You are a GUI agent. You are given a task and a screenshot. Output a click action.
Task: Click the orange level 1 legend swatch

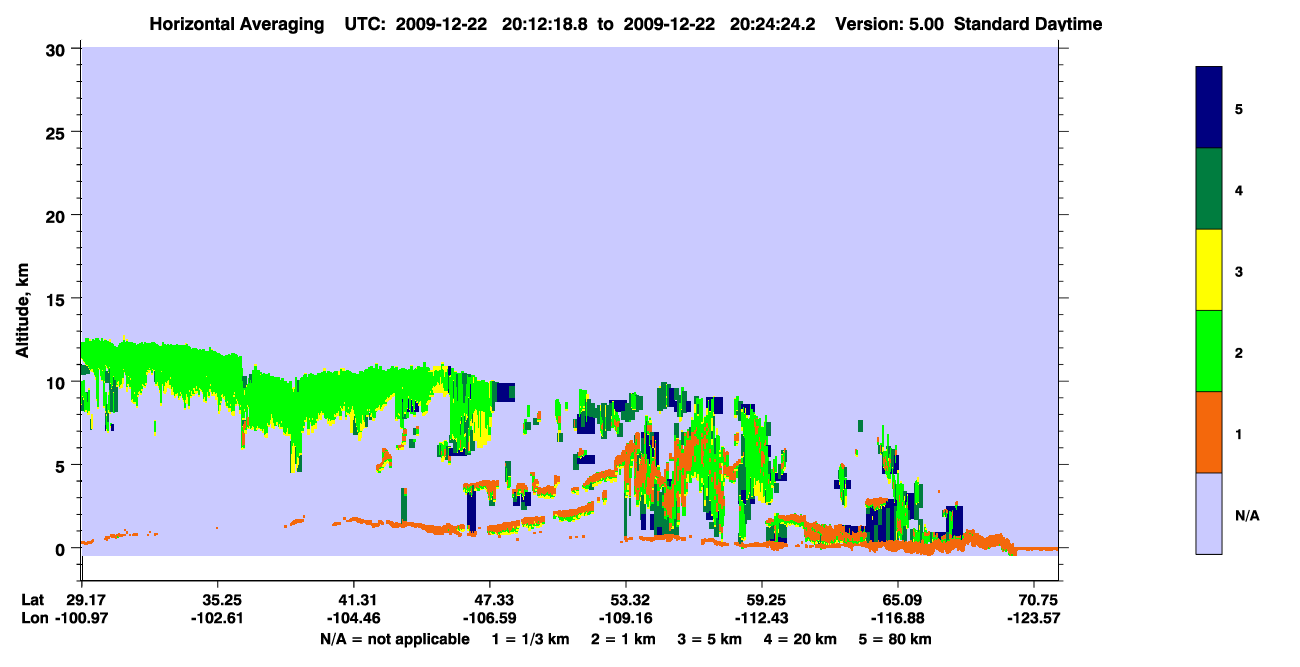(x=1209, y=432)
